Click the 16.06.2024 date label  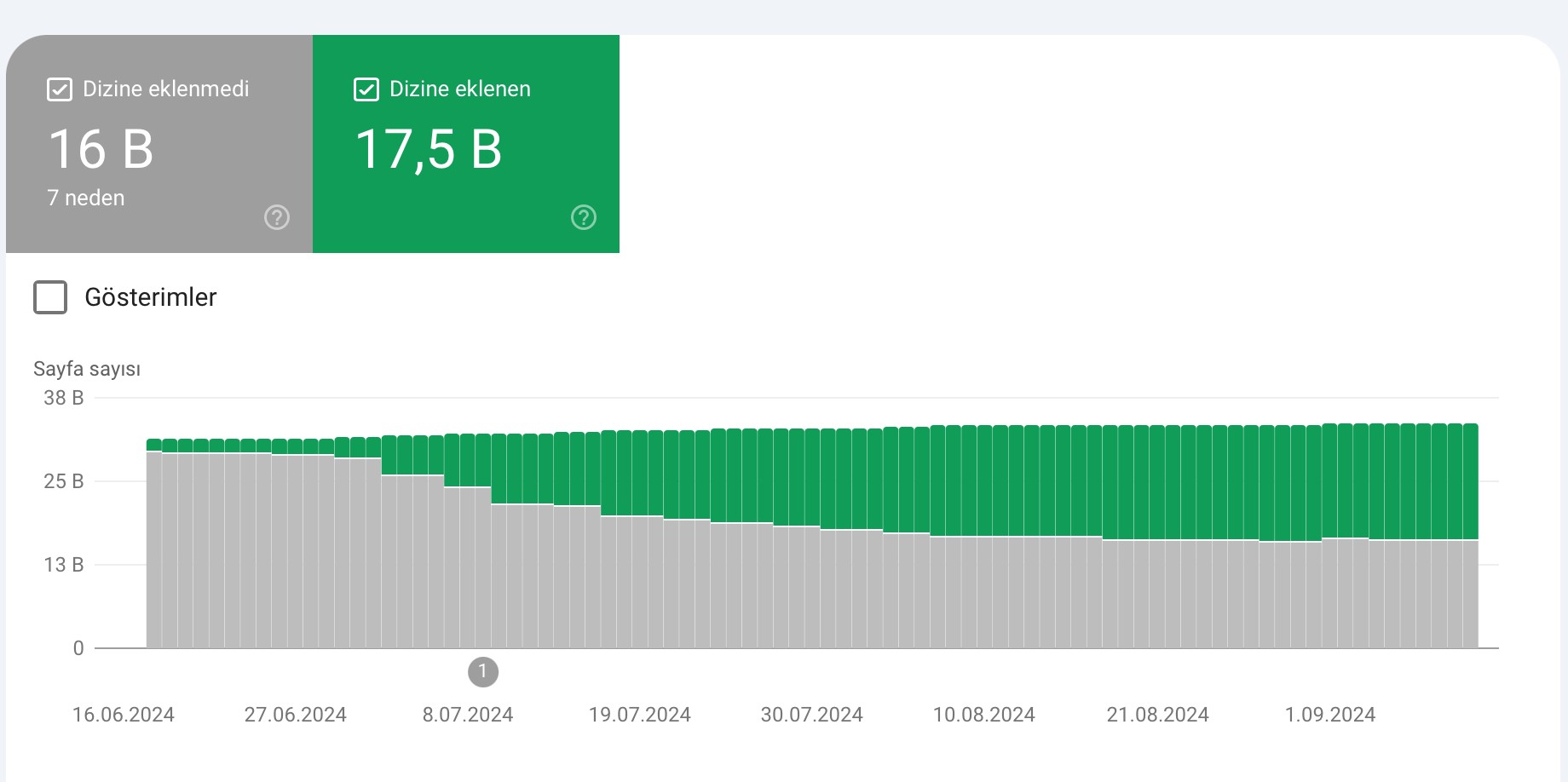tap(124, 715)
